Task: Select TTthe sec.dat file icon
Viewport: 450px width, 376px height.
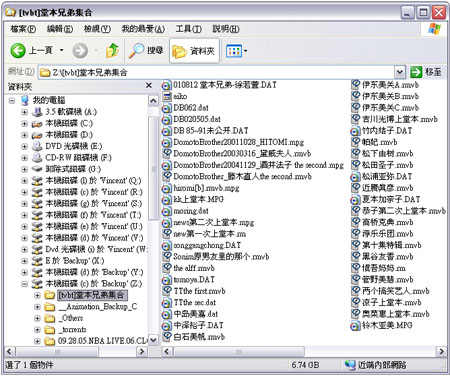Action: tap(166, 303)
